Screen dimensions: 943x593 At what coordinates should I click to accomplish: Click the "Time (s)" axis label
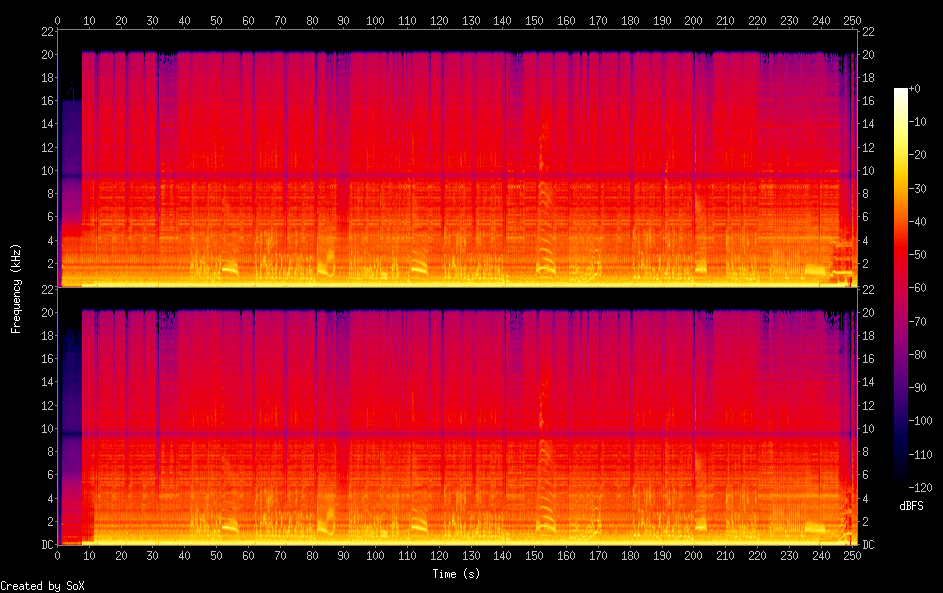coord(455,574)
